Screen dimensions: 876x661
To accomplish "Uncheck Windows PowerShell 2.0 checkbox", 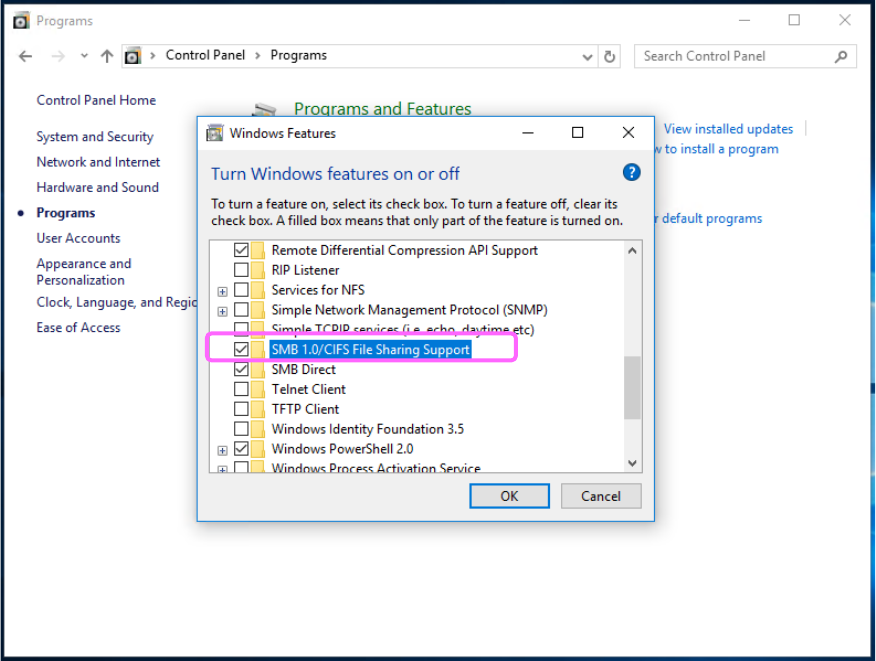I will click(x=241, y=449).
